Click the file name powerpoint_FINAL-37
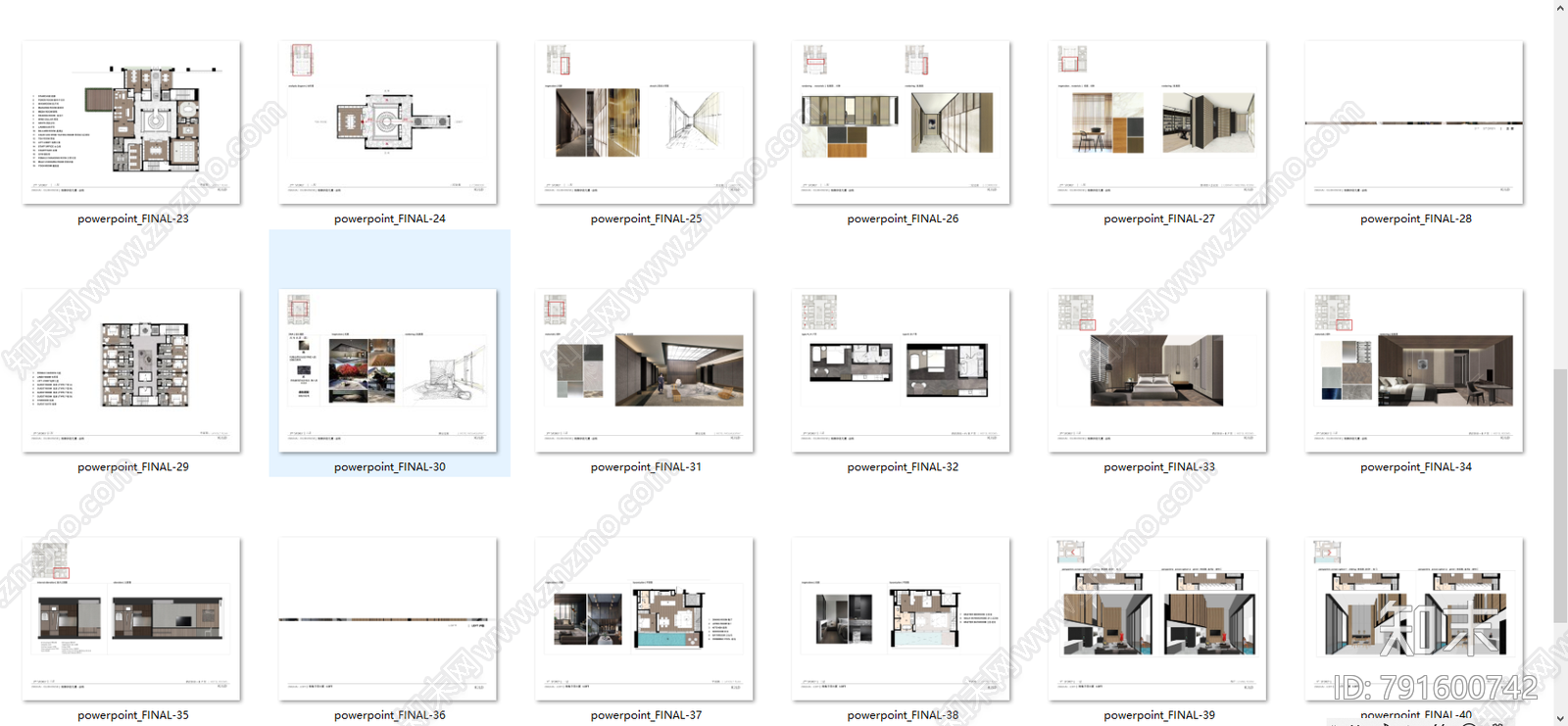This screenshot has width=1568, height=726. click(647, 715)
